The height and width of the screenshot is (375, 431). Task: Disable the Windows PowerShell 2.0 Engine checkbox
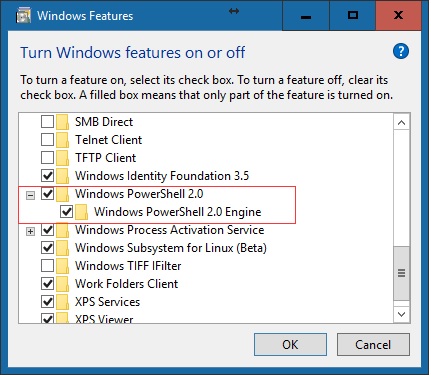coord(66,212)
